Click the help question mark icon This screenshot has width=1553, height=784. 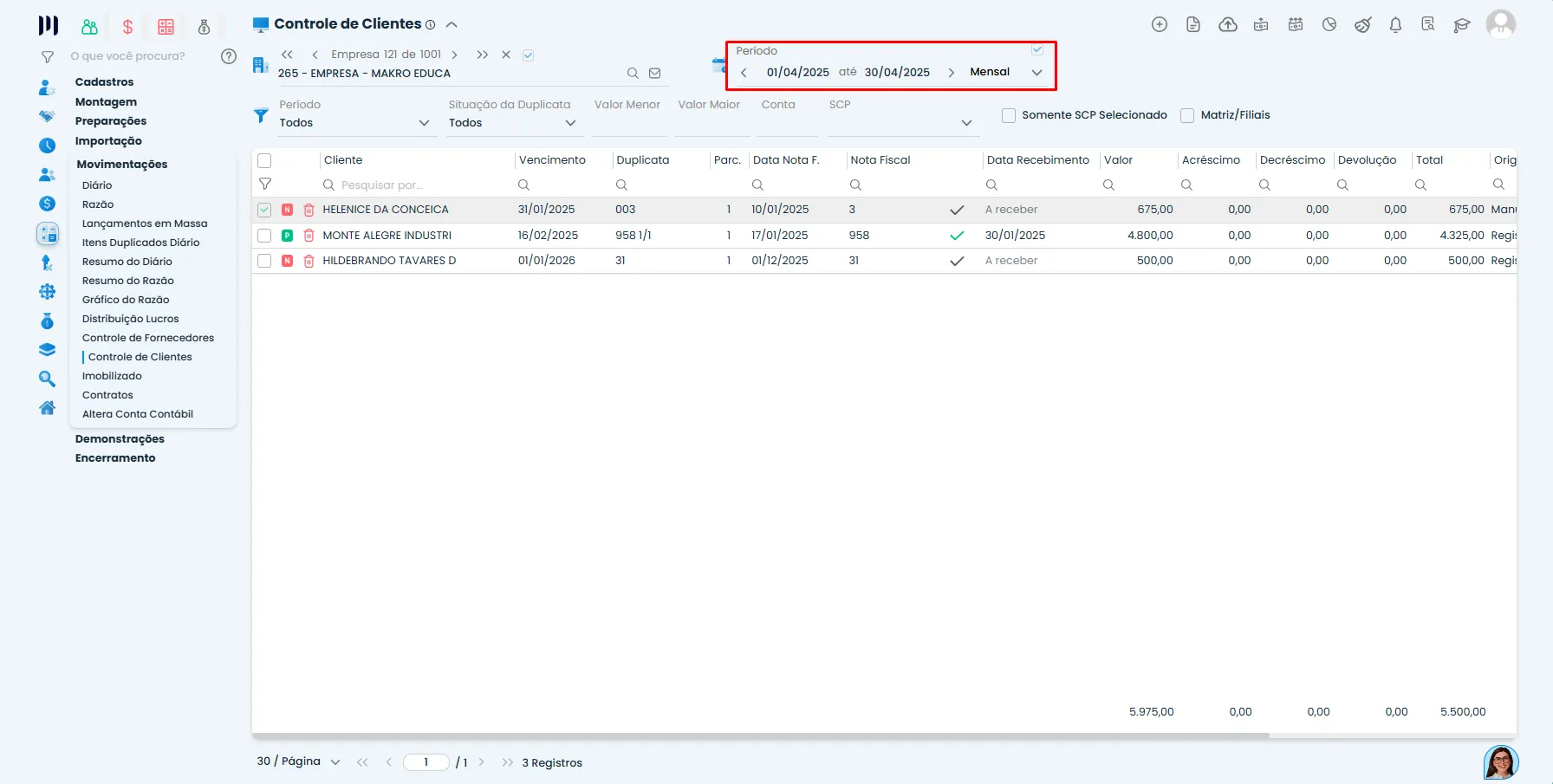(229, 56)
